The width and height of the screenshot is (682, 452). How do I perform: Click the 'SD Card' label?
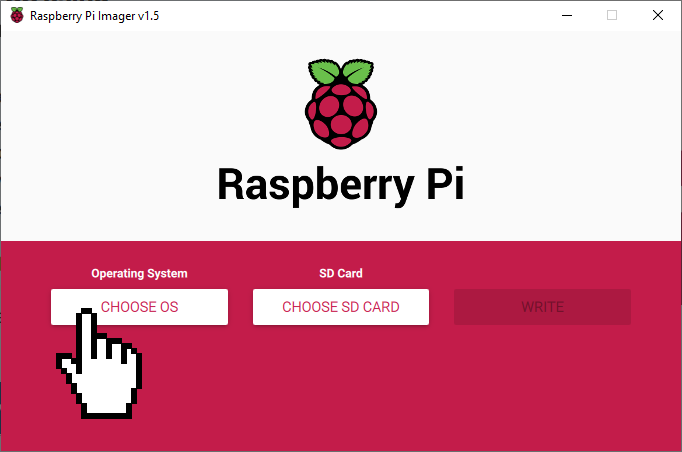tap(341, 273)
